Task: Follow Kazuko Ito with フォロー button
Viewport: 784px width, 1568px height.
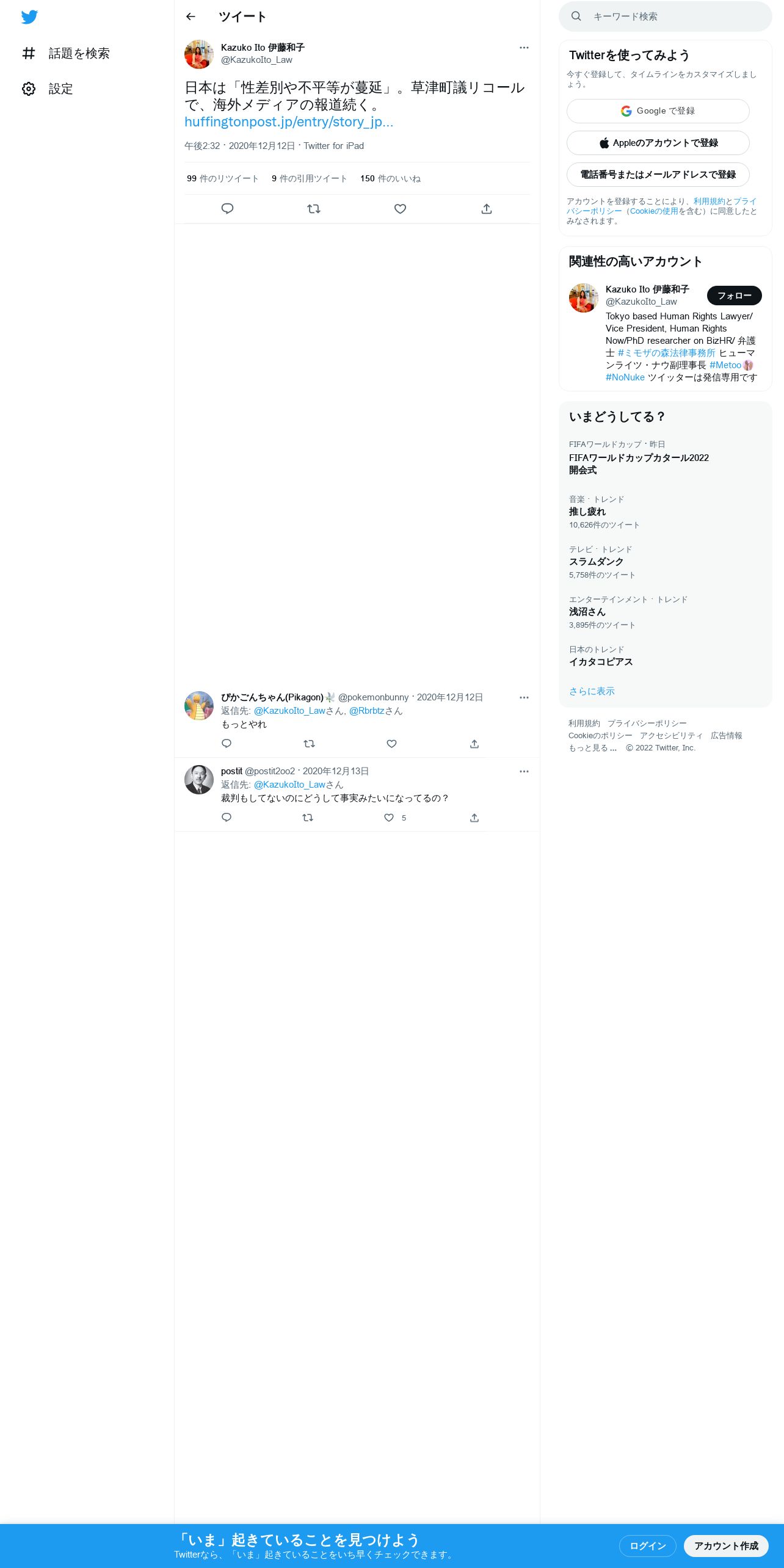Action: (735, 296)
